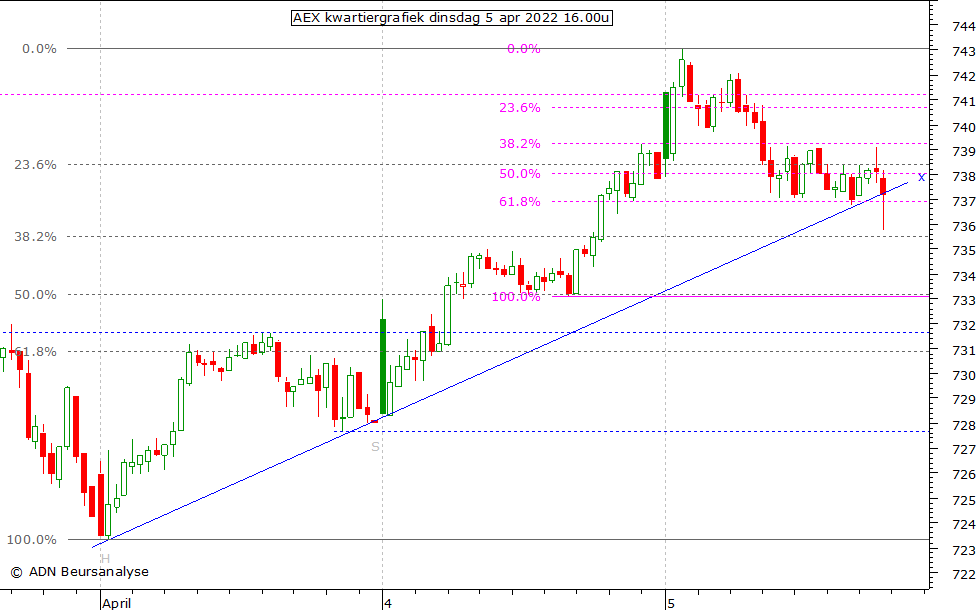Click the magenta 23.6% retracement label
This screenshot has height=610, width=980.
click(x=520, y=108)
